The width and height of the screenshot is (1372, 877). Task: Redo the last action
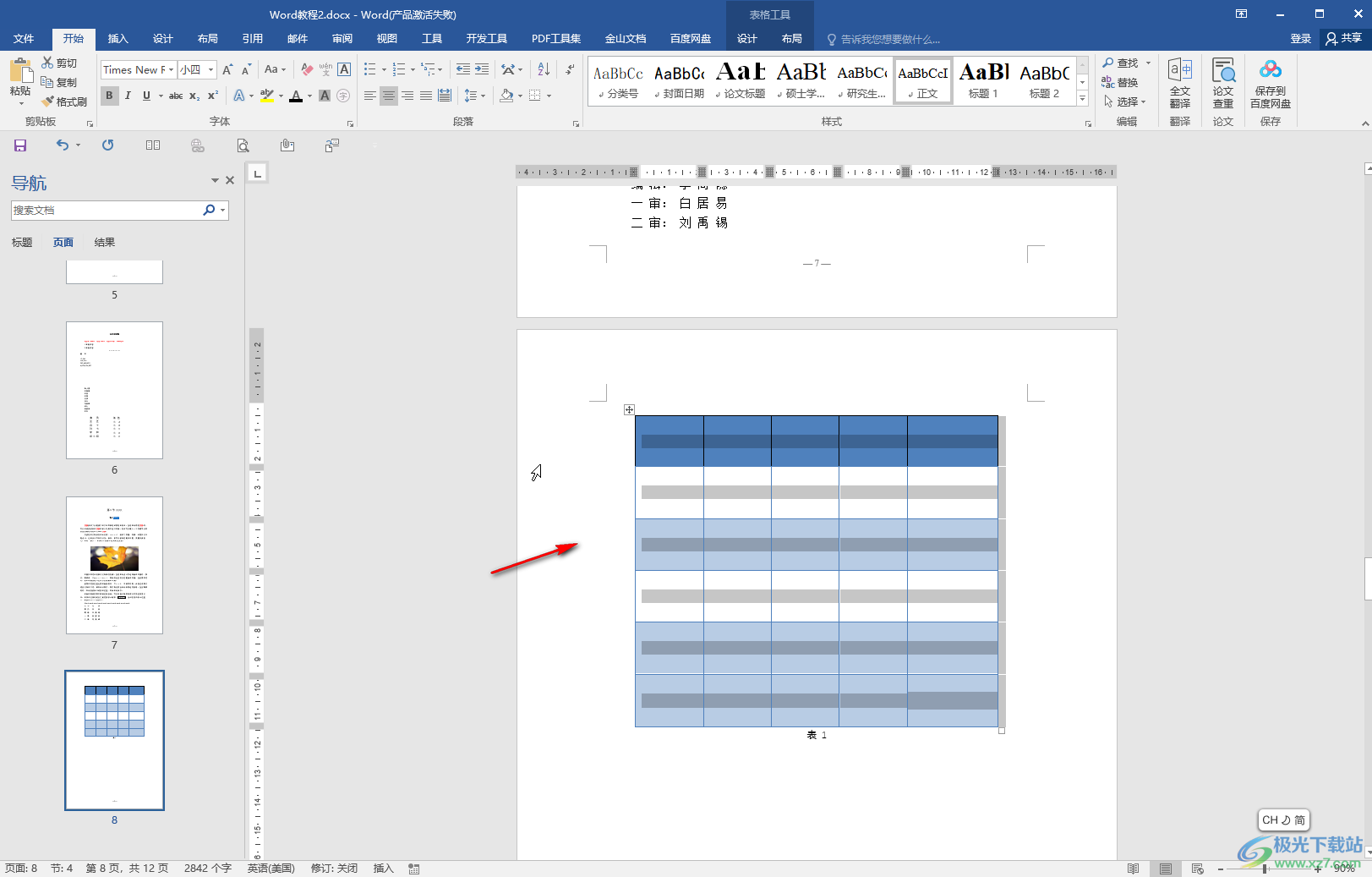click(107, 145)
